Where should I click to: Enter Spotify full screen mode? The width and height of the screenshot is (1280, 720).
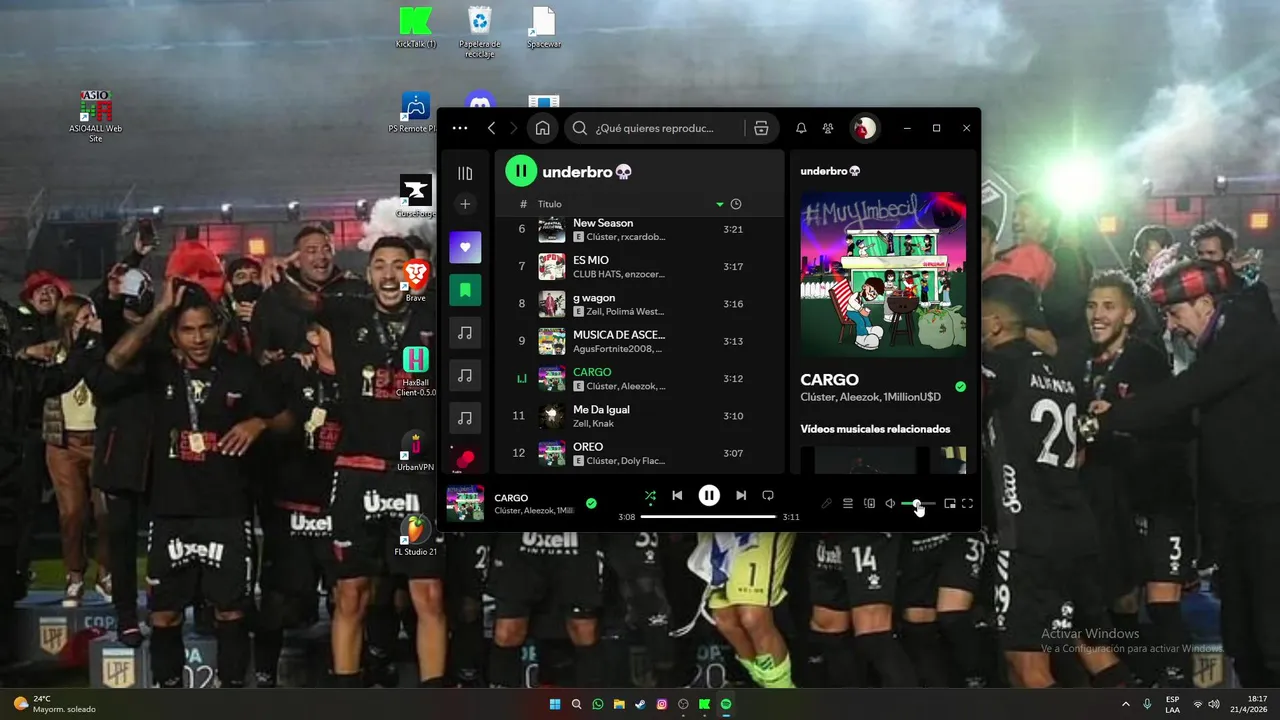tap(967, 504)
